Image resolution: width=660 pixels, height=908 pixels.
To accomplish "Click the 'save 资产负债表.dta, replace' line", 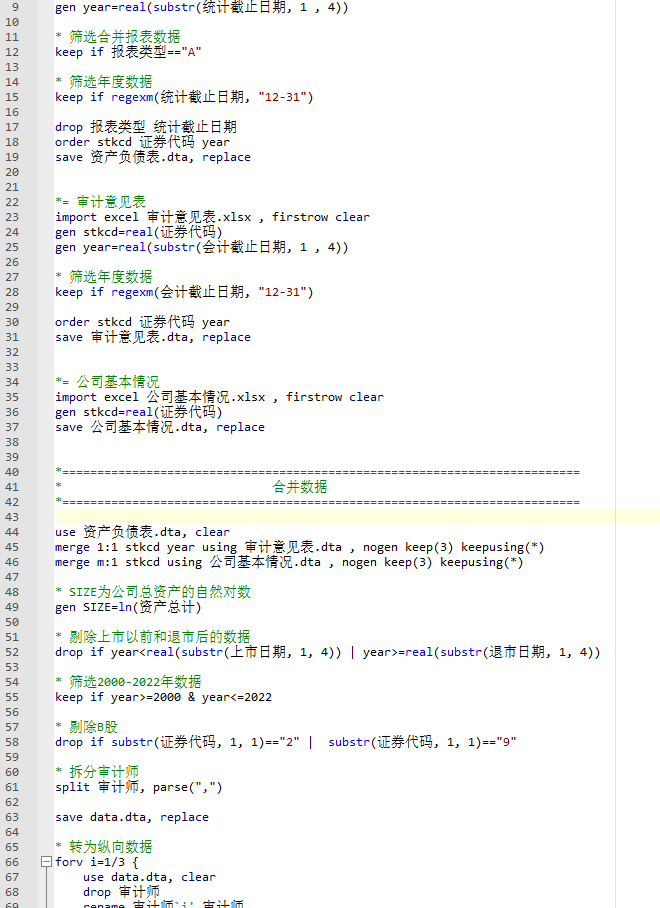I will pyautogui.click(x=153, y=157).
